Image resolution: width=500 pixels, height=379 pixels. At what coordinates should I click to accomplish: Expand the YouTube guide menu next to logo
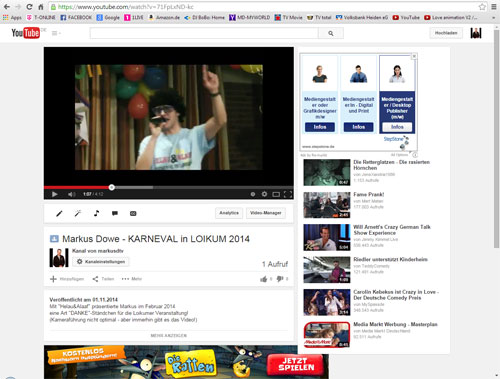[x=56, y=33]
